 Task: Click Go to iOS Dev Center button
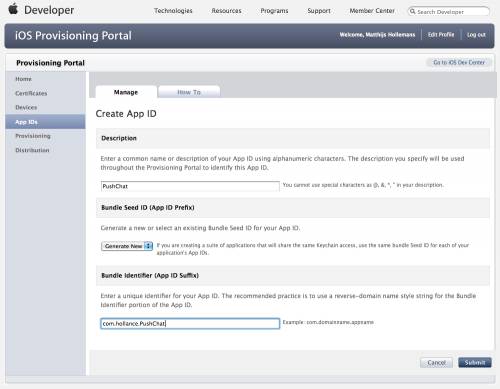pyautogui.click(x=459, y=62)
